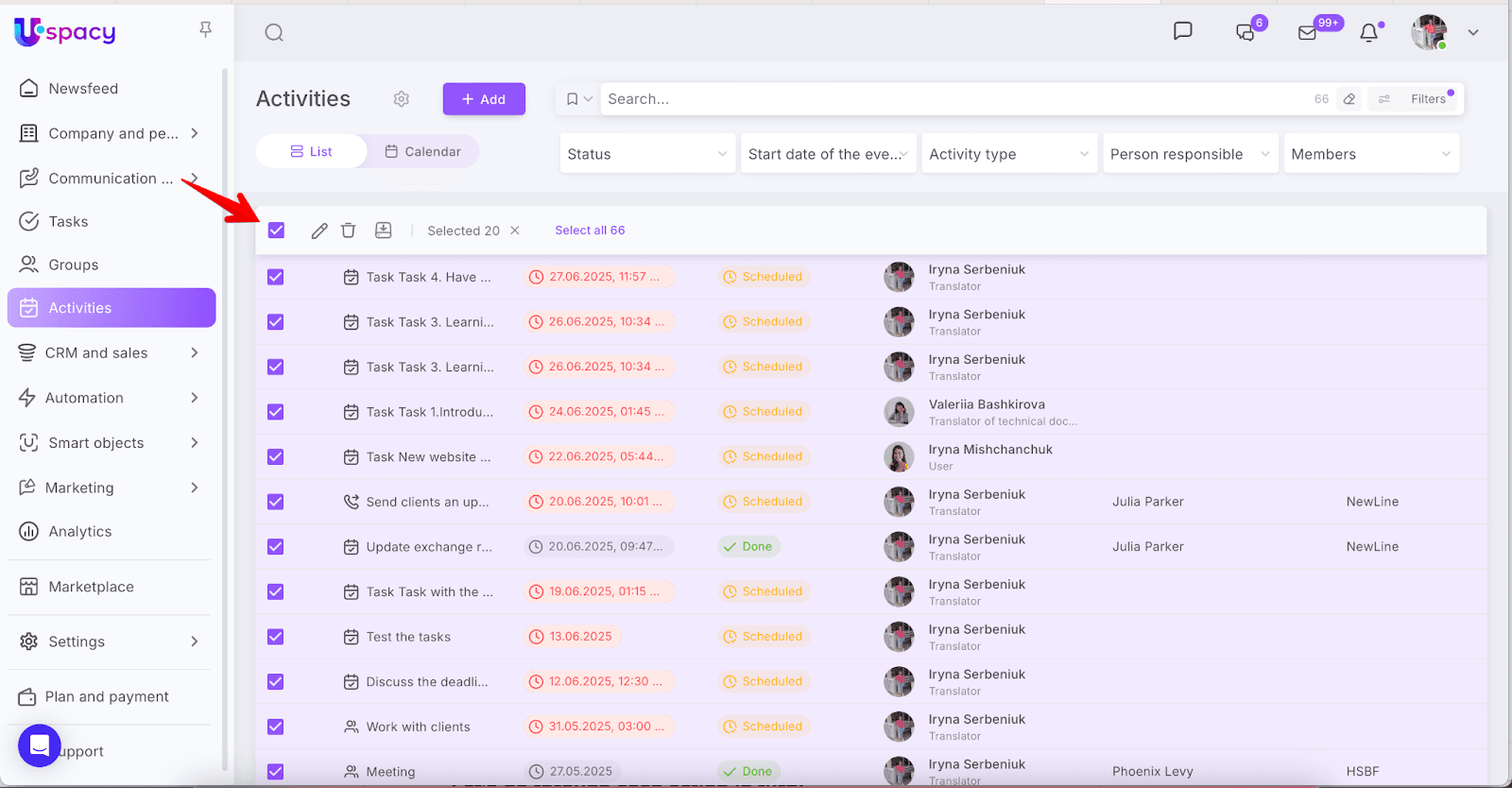Click the Activities settings gear icon
Viewport: 1512px width, 788px height.
click(x=402, y=99)
